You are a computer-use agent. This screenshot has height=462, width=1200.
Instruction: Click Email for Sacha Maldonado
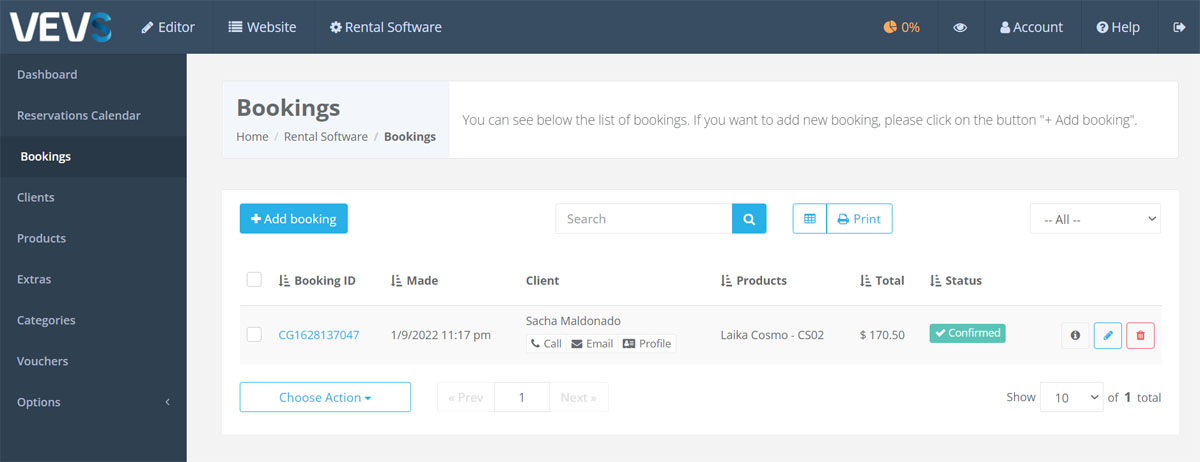click(x=592, y=344)
